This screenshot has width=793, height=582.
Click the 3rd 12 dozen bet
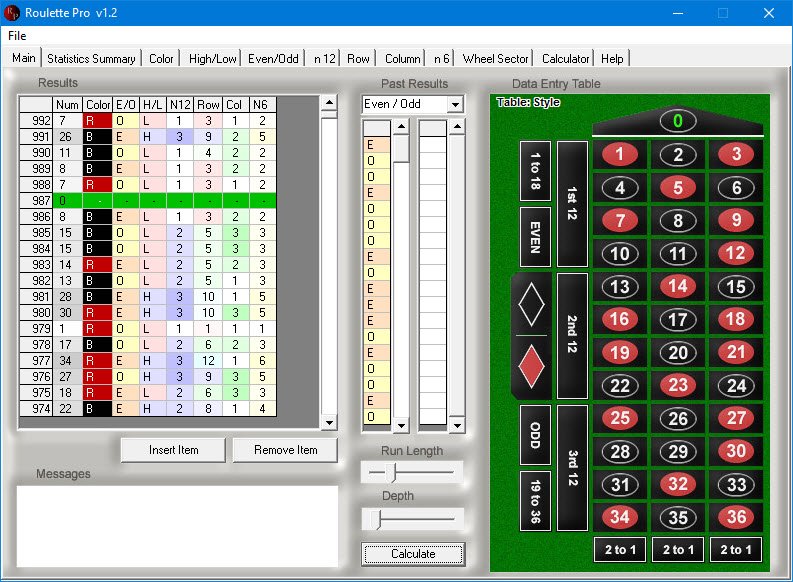[x=572, y=468]
